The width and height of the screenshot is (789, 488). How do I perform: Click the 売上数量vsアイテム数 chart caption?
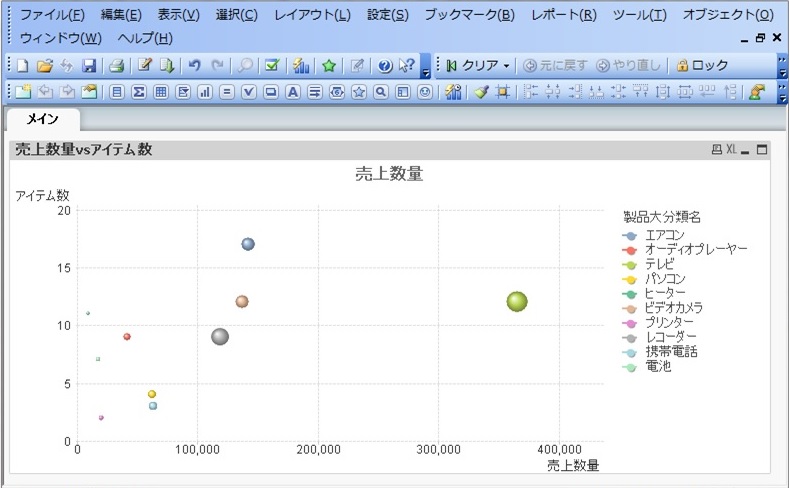pos(84,149)
